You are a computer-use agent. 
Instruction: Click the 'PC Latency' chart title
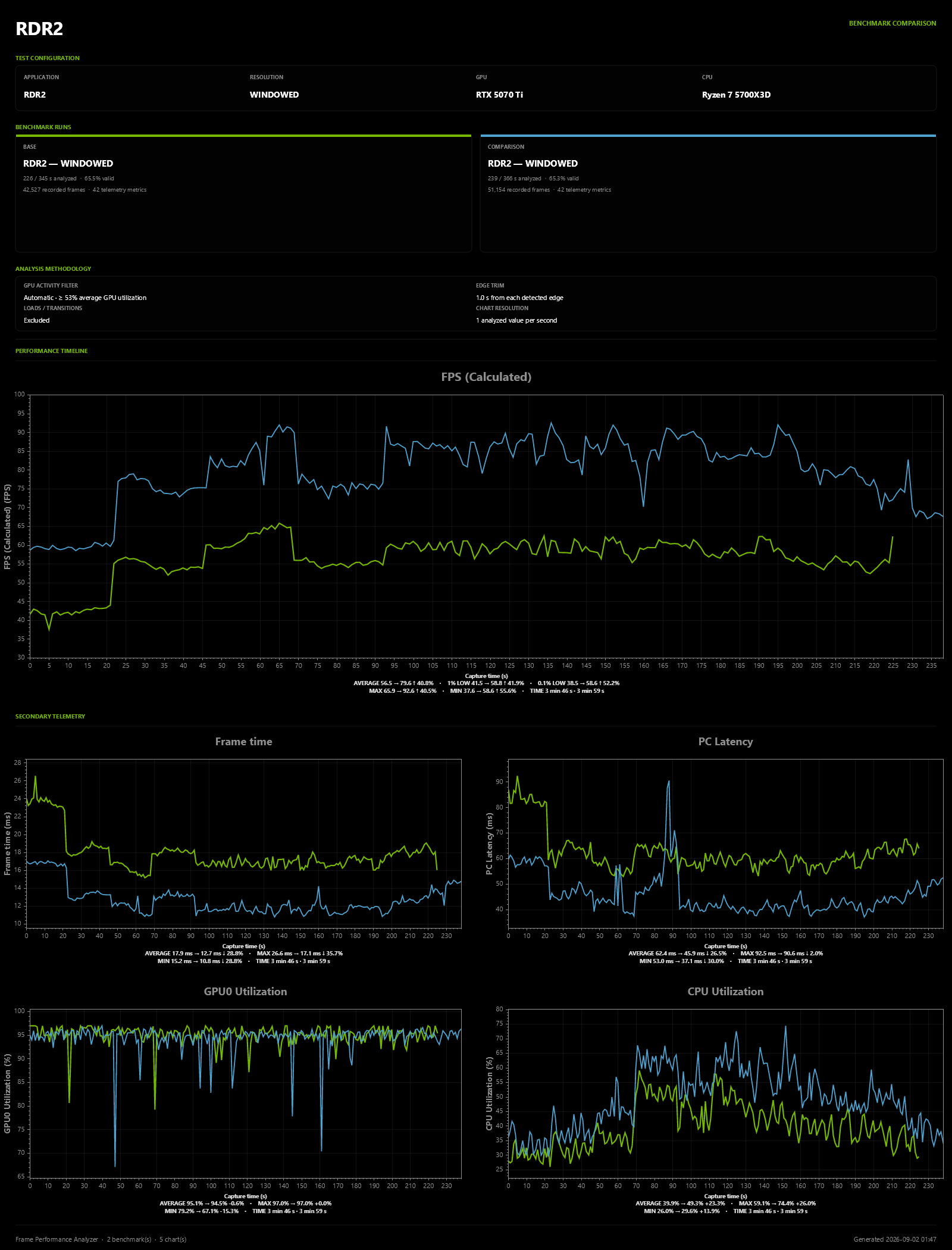(x=725, y=742)
